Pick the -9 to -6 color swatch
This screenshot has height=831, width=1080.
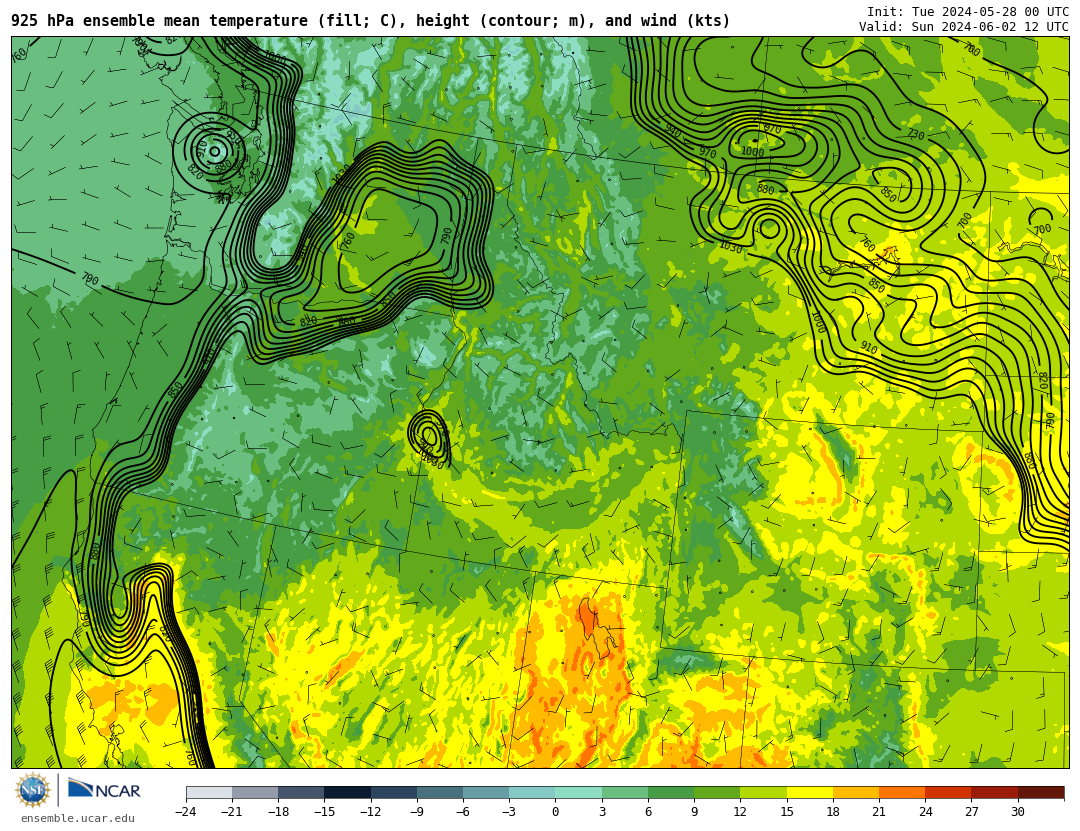440,792
